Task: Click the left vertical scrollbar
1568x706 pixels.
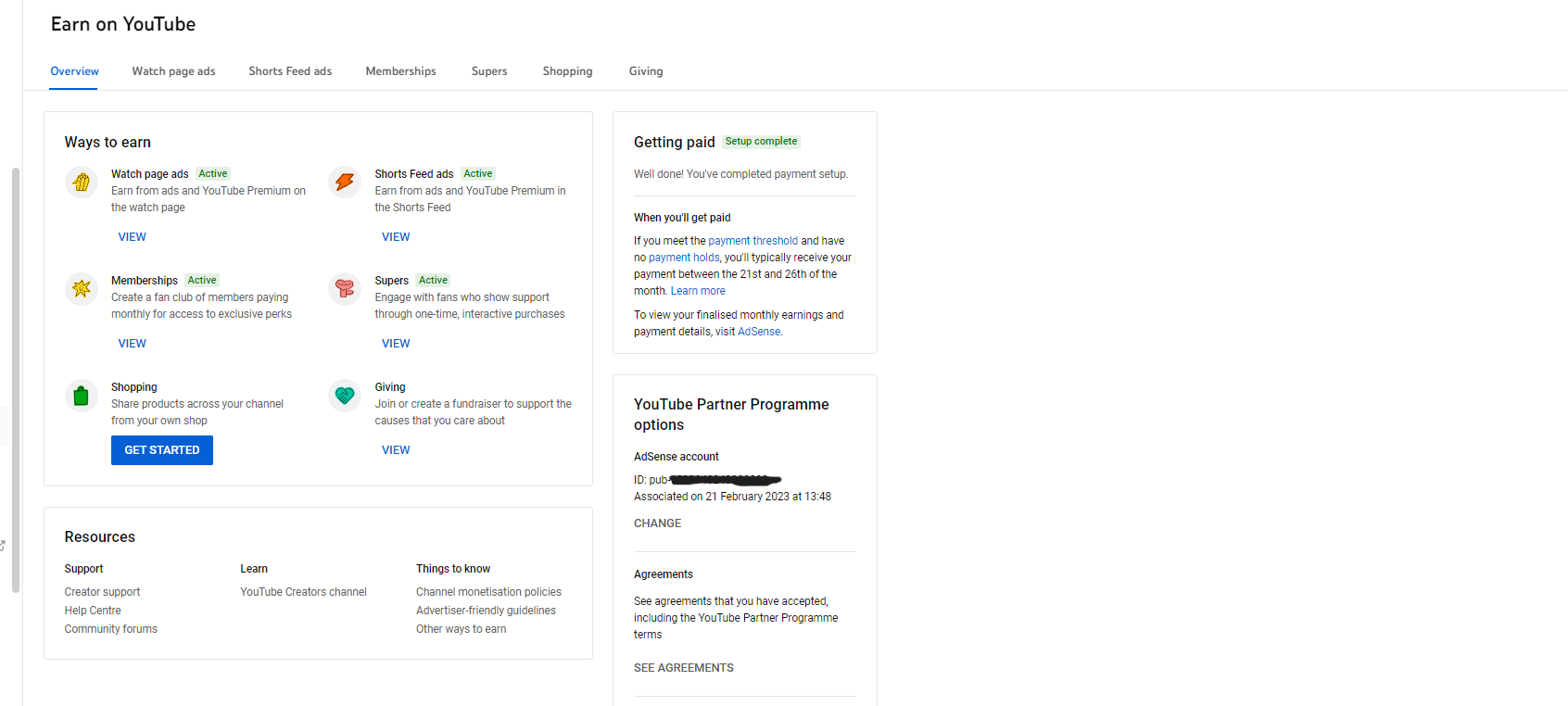Action: [x=15, y=380]
